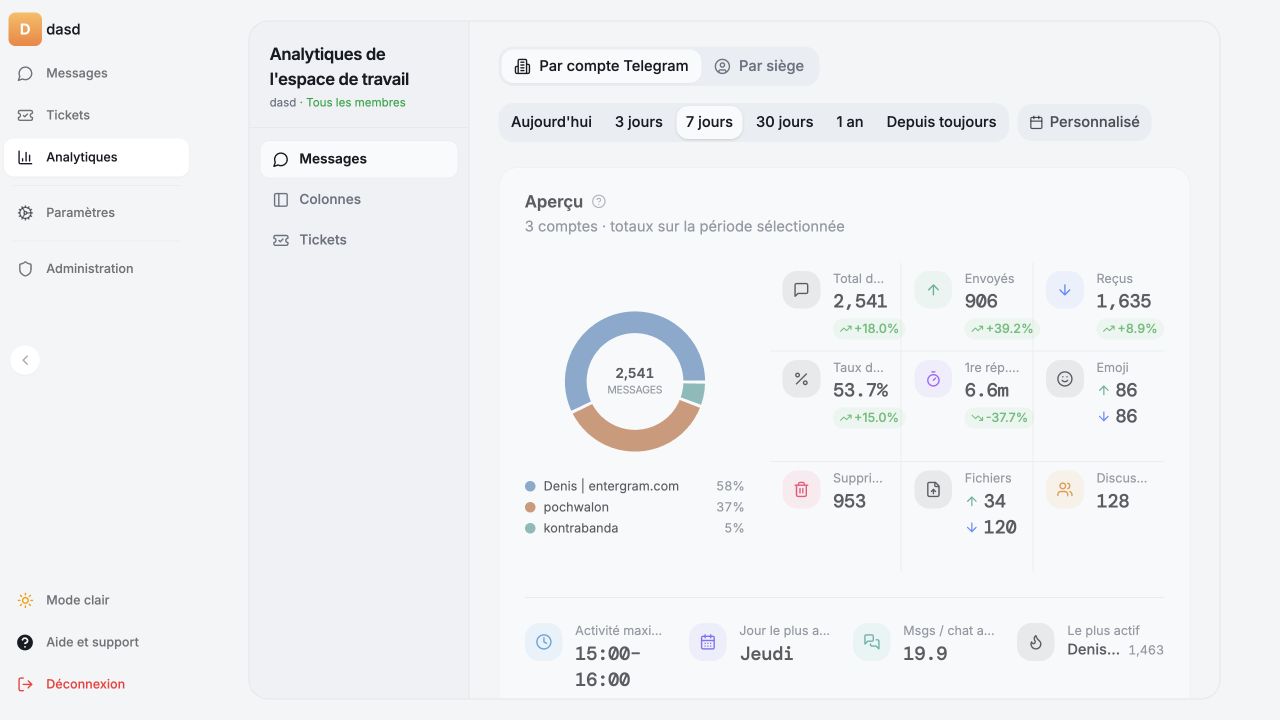Click the calendar icon for Jour le plus actif

click(x=708, y=642)
